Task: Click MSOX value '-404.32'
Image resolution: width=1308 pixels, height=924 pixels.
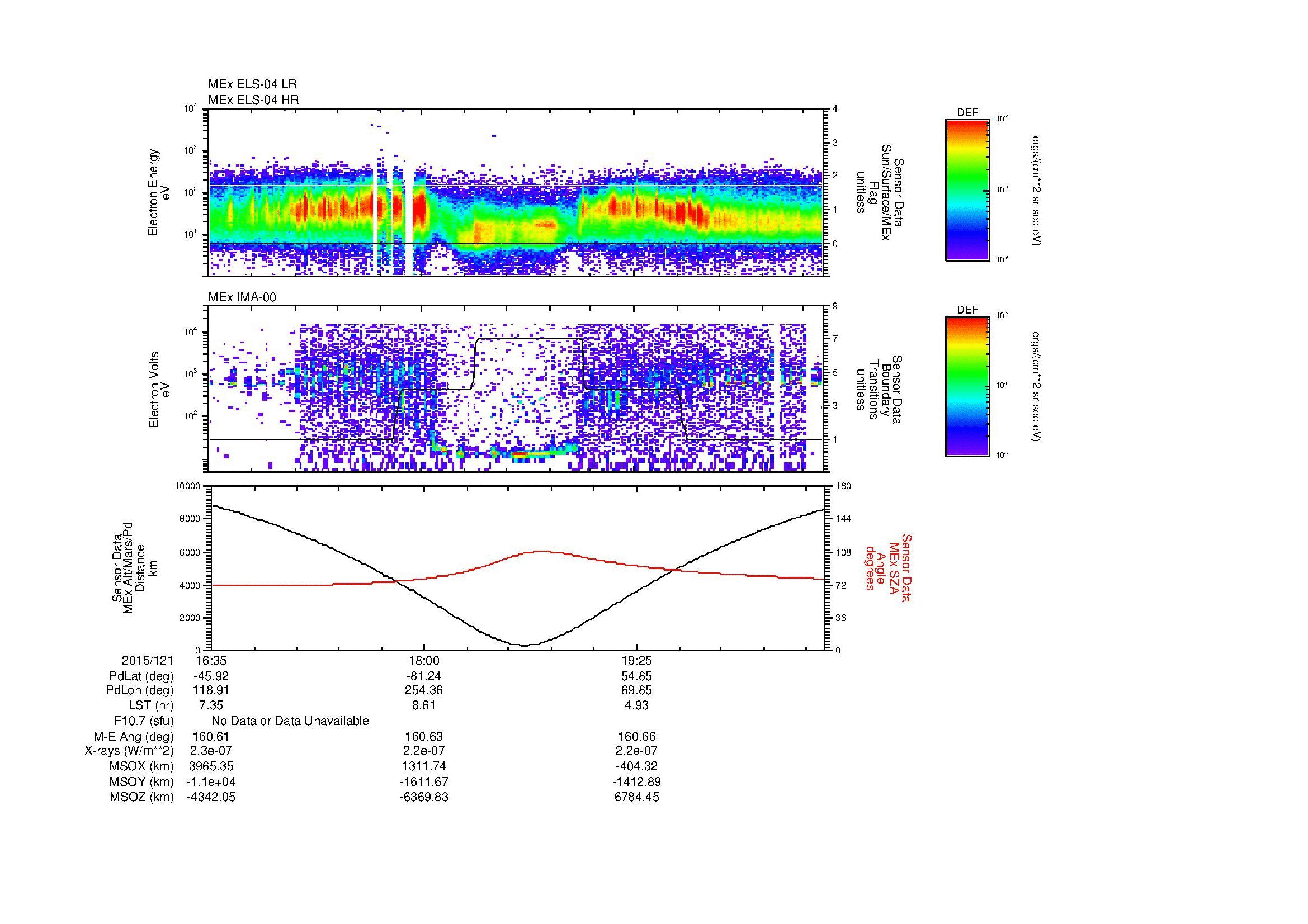Action: click(638, 766)
